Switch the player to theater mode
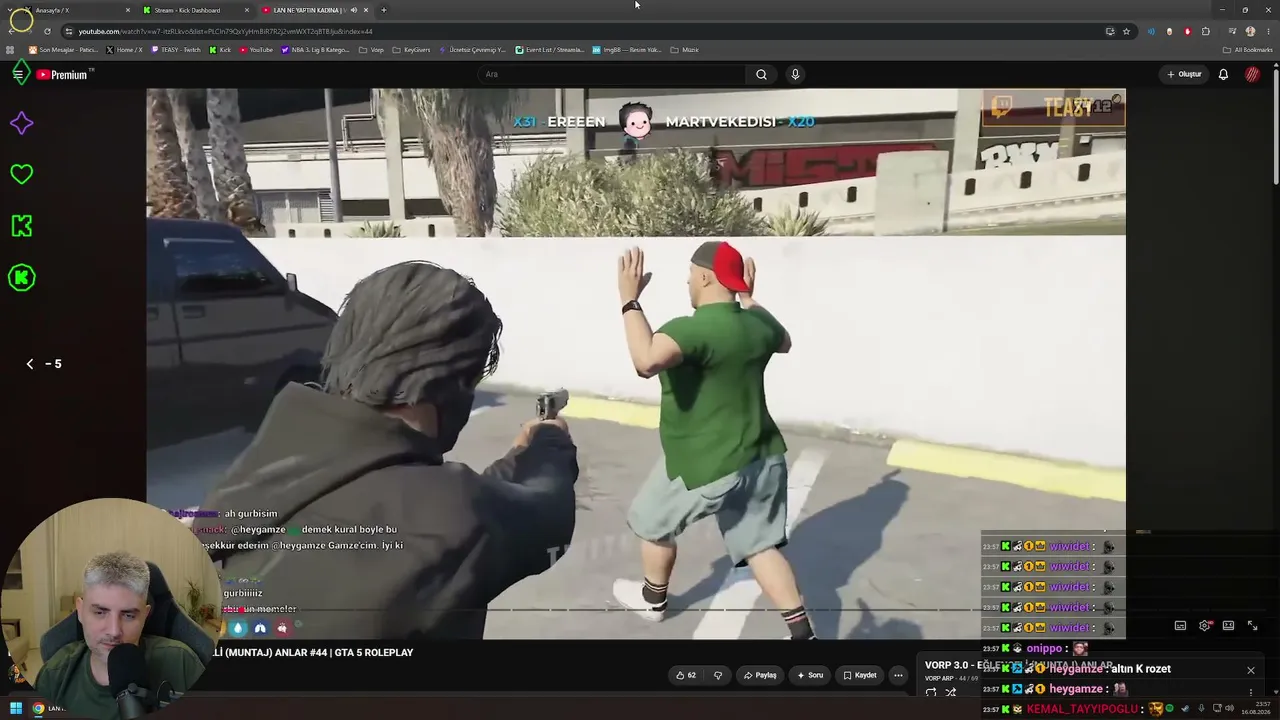The width and height of the screenshot is (1280, 720). (1228, 626)
